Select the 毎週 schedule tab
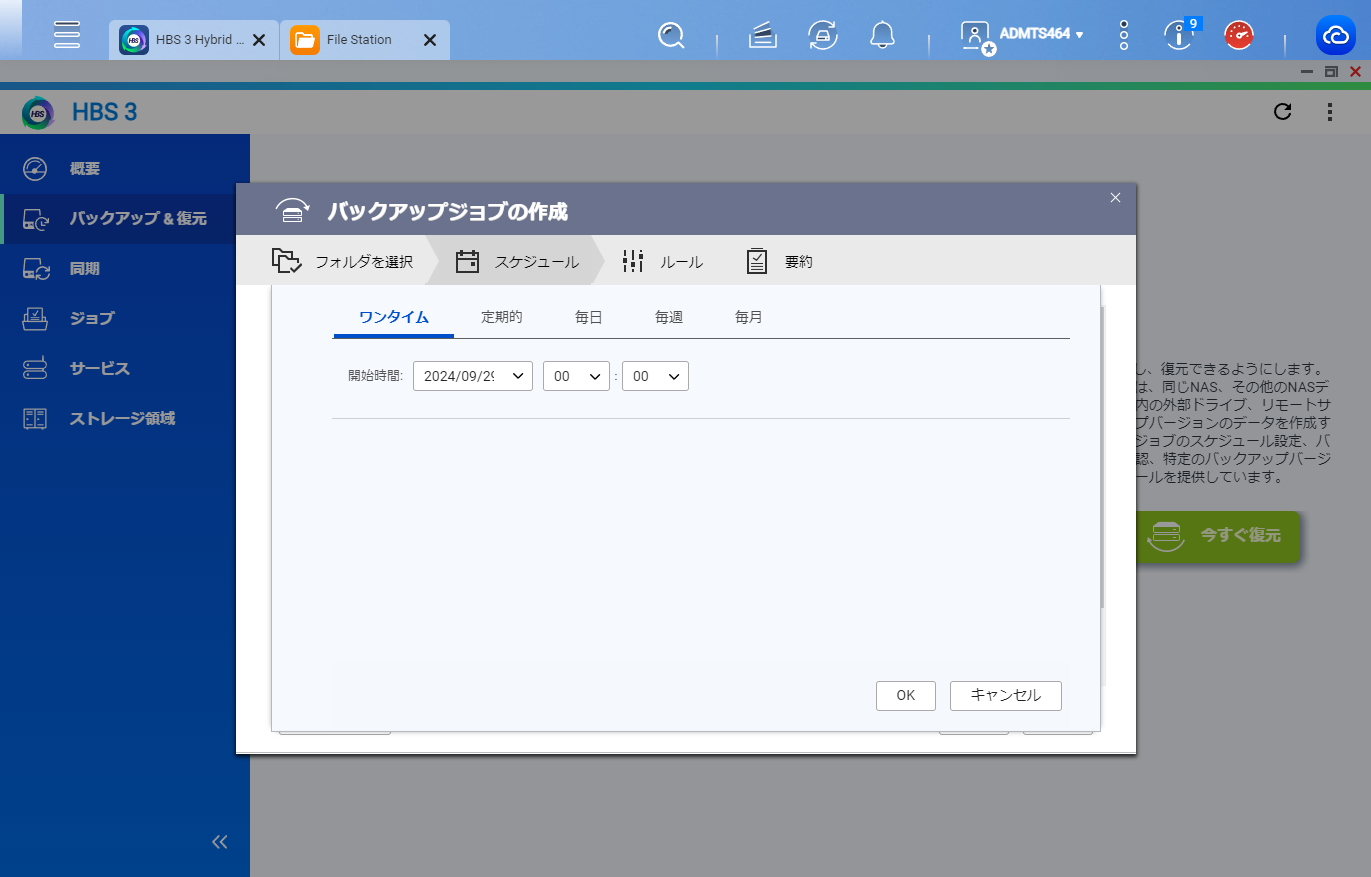The width and height of the screenshot is (1371, 877). (669, 317)
